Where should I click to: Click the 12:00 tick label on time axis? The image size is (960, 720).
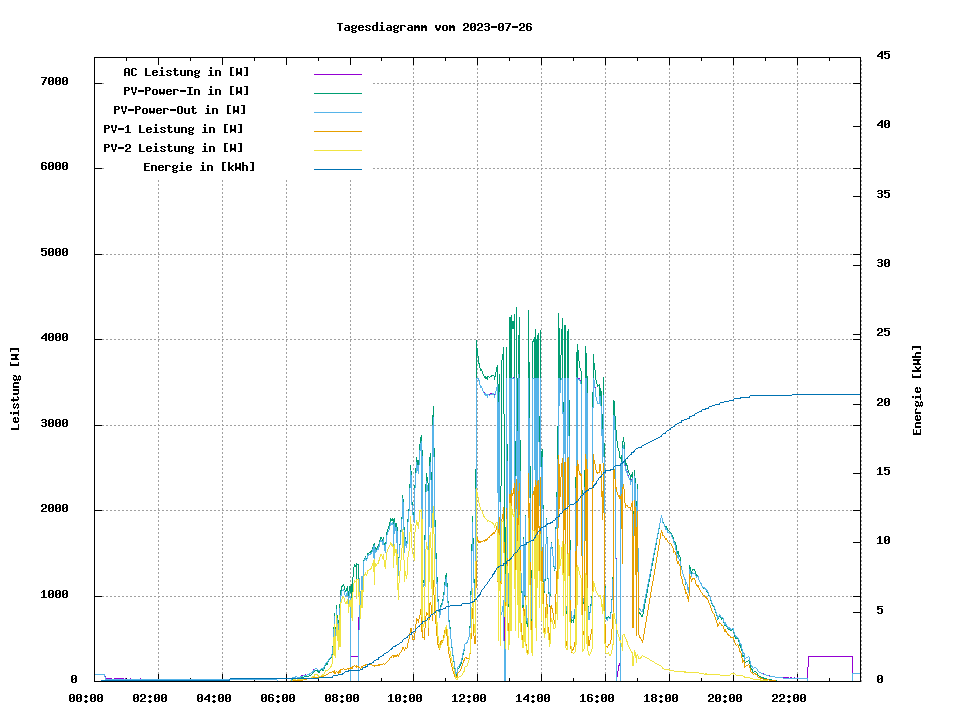[470, 698]
